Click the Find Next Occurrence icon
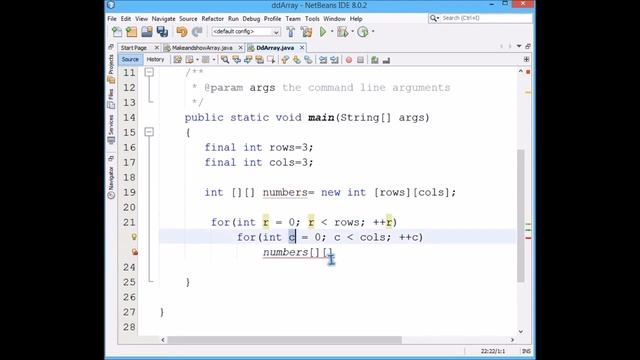Viewport: 640px width, 360px height. pyautogui.click(x=248, y=60)
